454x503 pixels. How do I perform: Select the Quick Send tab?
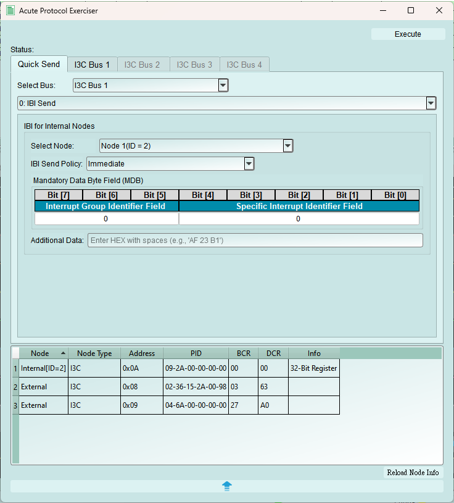point(39,64)
